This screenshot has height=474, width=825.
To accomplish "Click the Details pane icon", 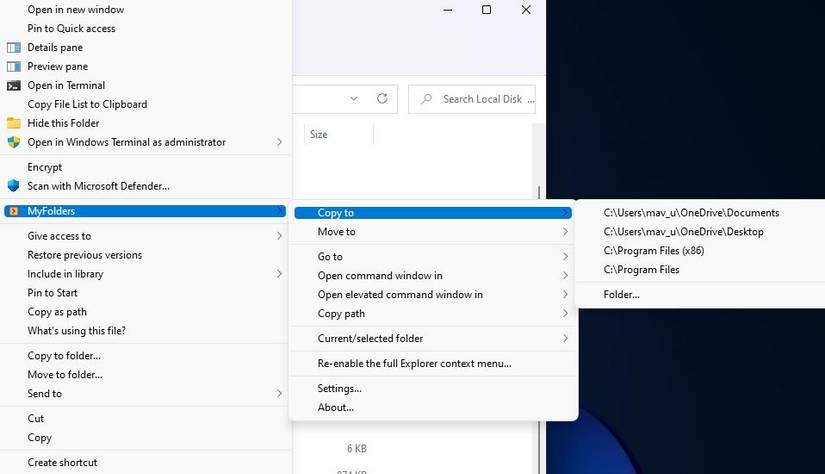I will click(14, 47).
